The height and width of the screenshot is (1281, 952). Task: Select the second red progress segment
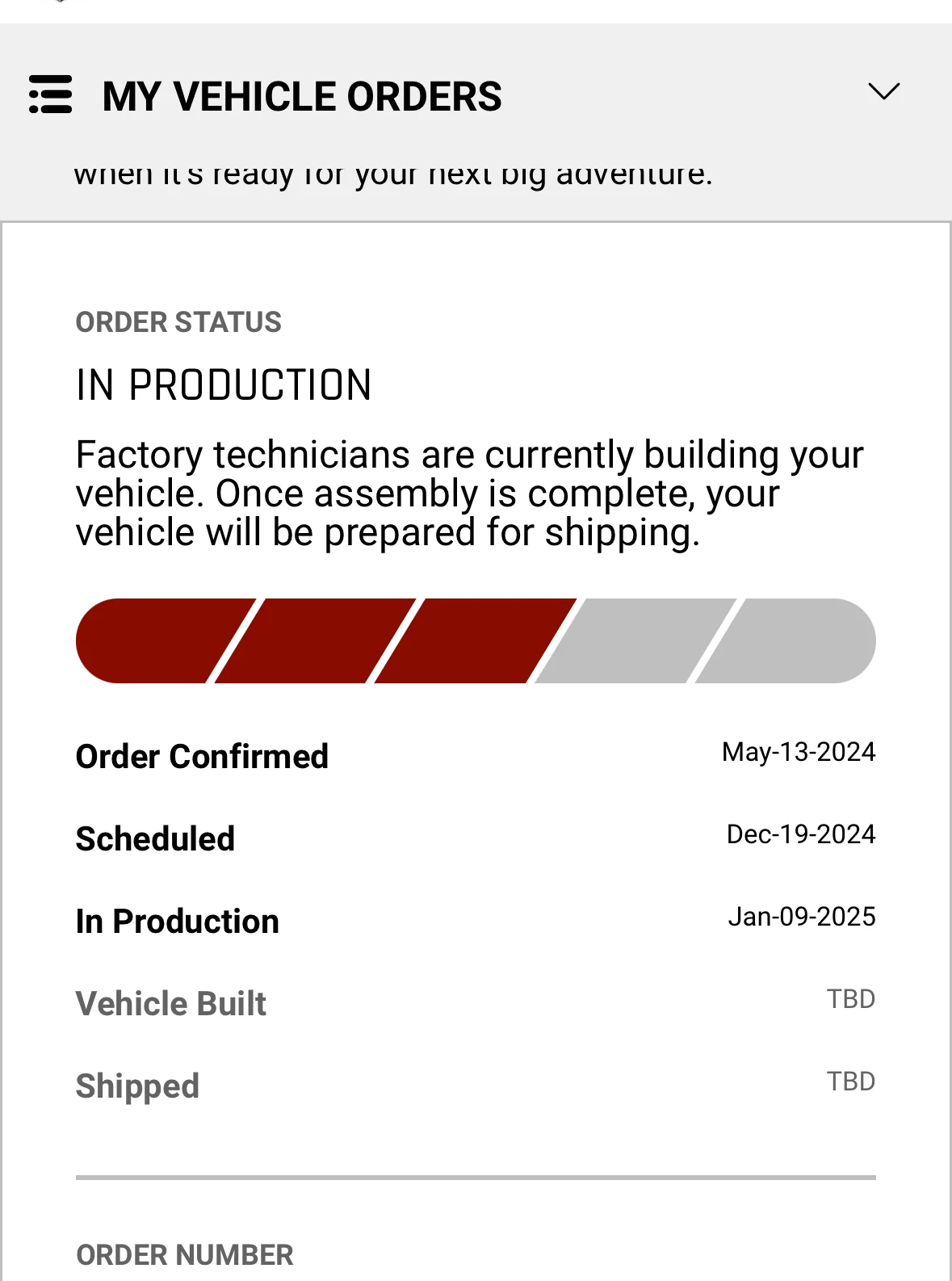tap(316, 640)
